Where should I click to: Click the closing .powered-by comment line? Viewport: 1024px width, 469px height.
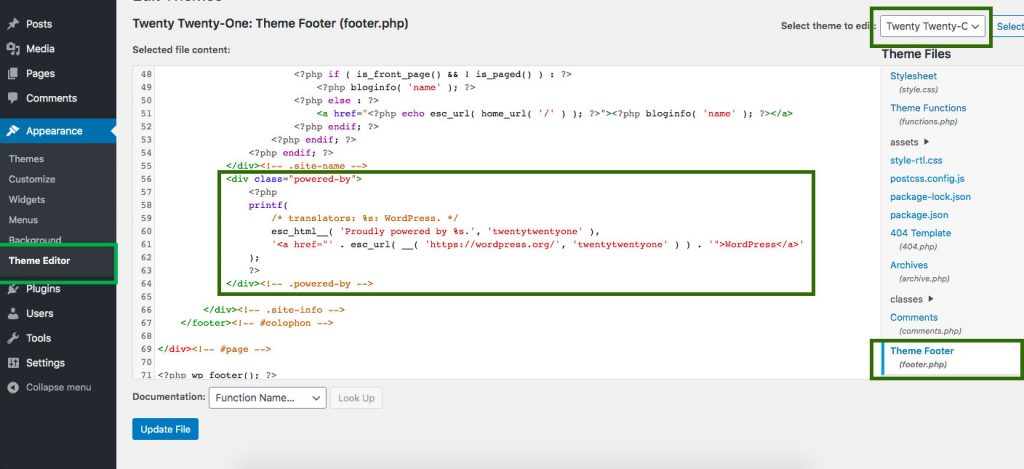[x=299, y=283]
